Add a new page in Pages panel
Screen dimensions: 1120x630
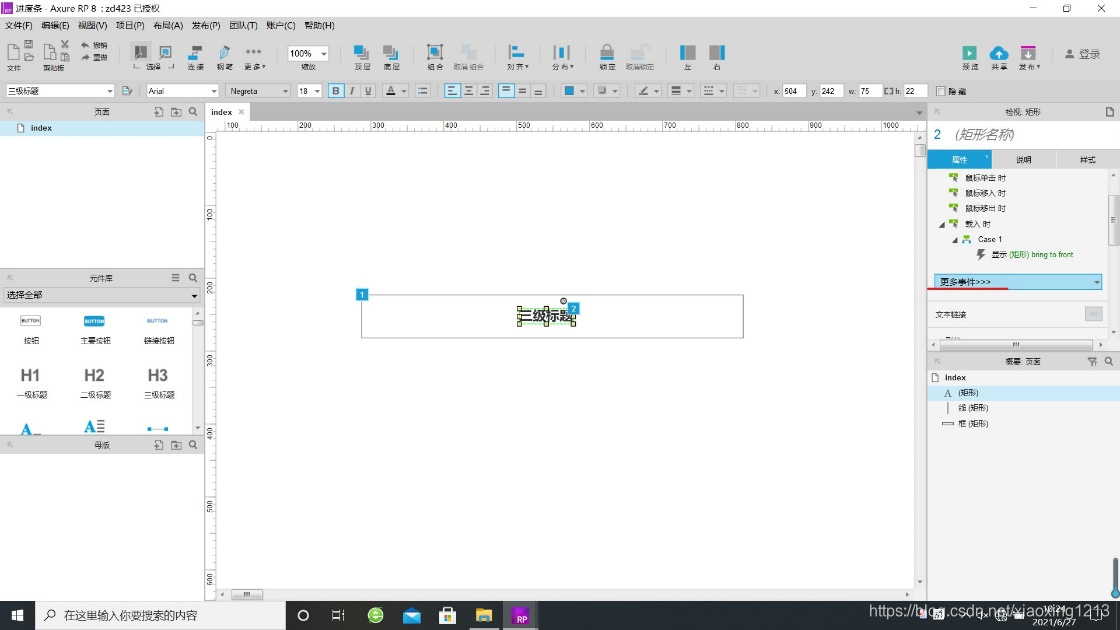coord(159,112)
